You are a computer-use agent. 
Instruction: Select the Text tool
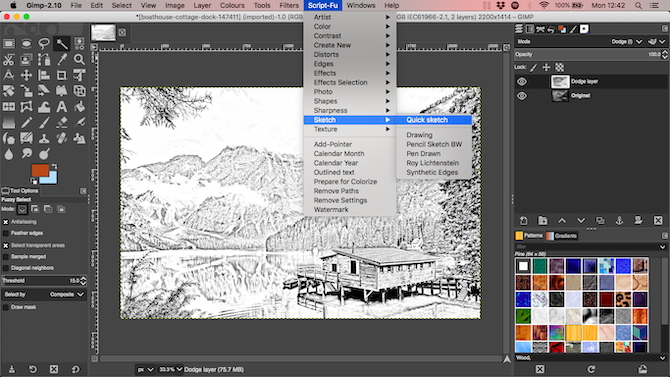(62, 106)
